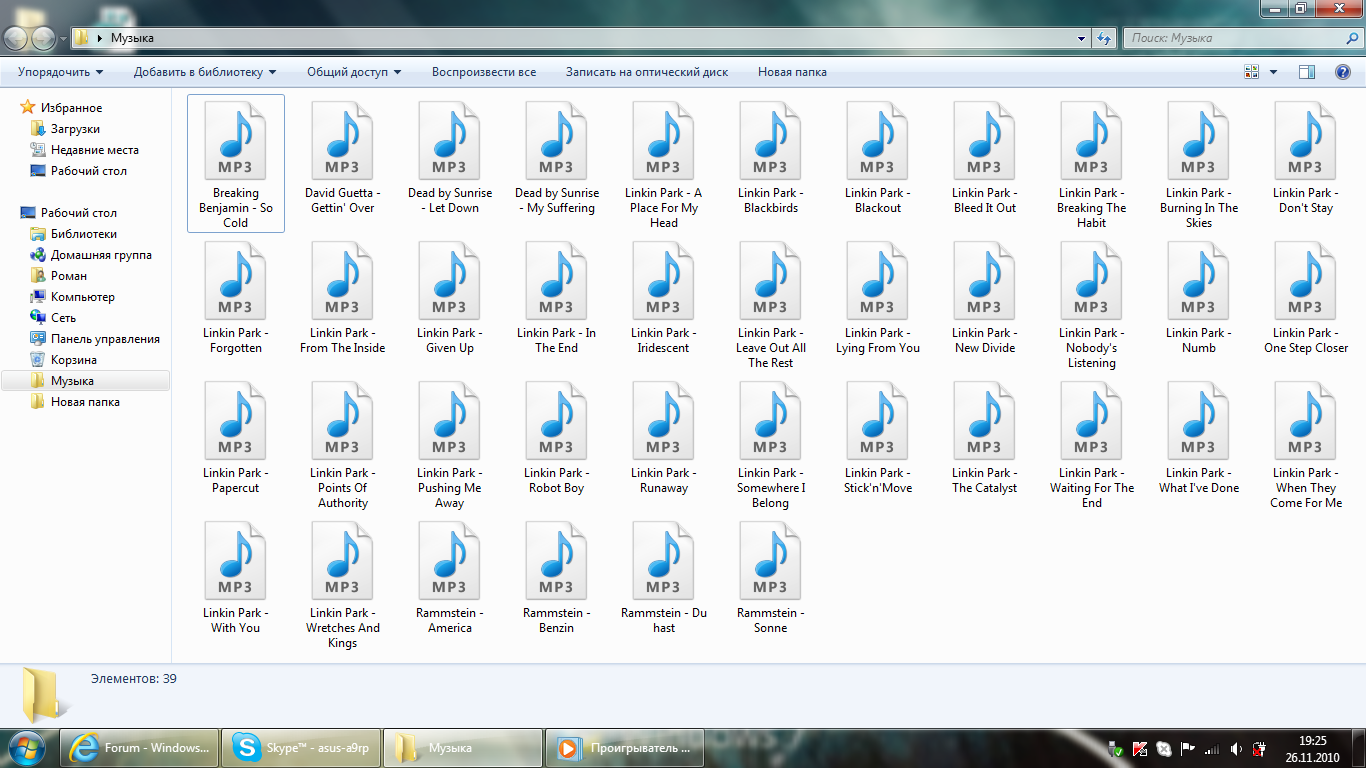
Task: Select Linkin Park - Don't Stay MP3 icon
Action: point(1305,141)
